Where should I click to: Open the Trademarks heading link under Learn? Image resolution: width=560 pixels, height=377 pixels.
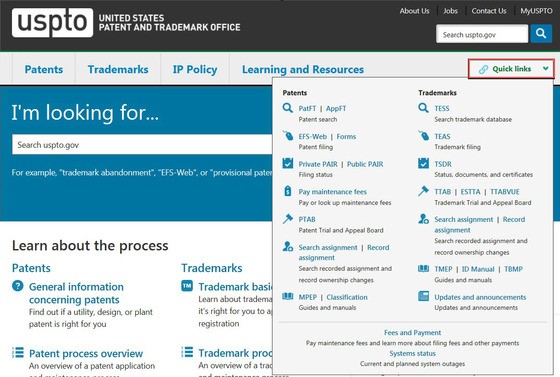point(212,268)
